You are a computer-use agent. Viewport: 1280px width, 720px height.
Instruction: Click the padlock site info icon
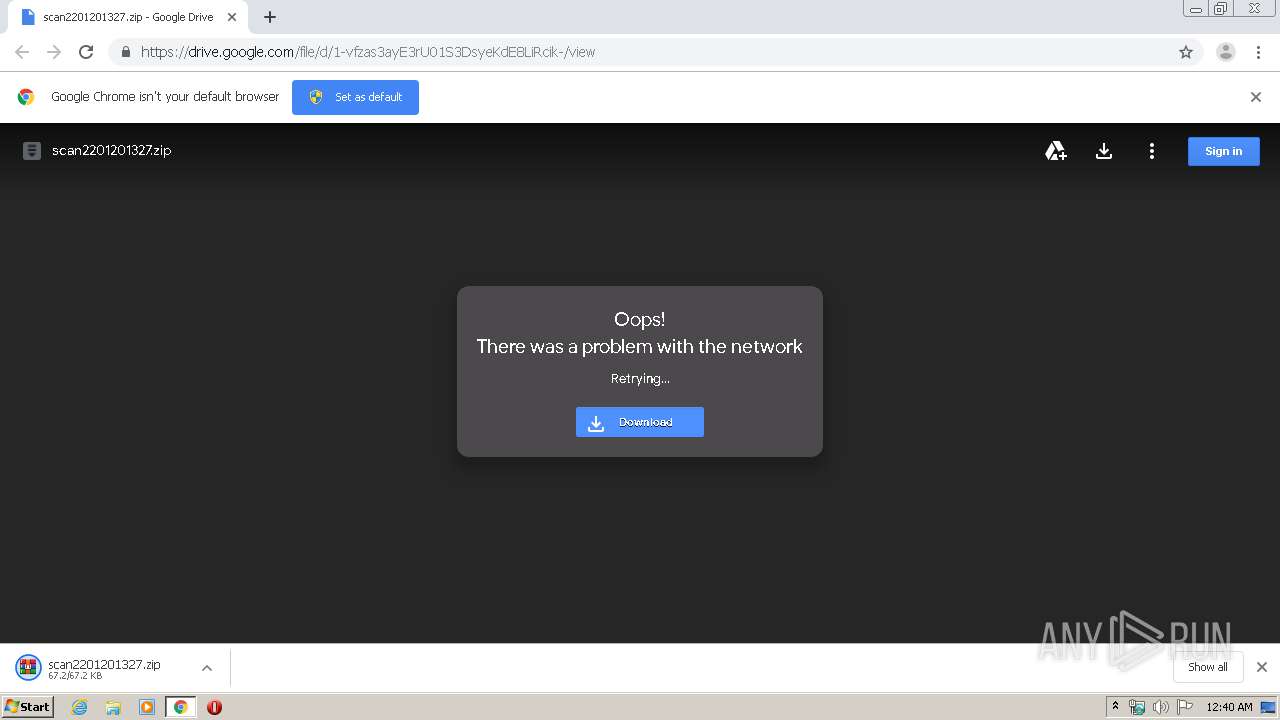125,52
